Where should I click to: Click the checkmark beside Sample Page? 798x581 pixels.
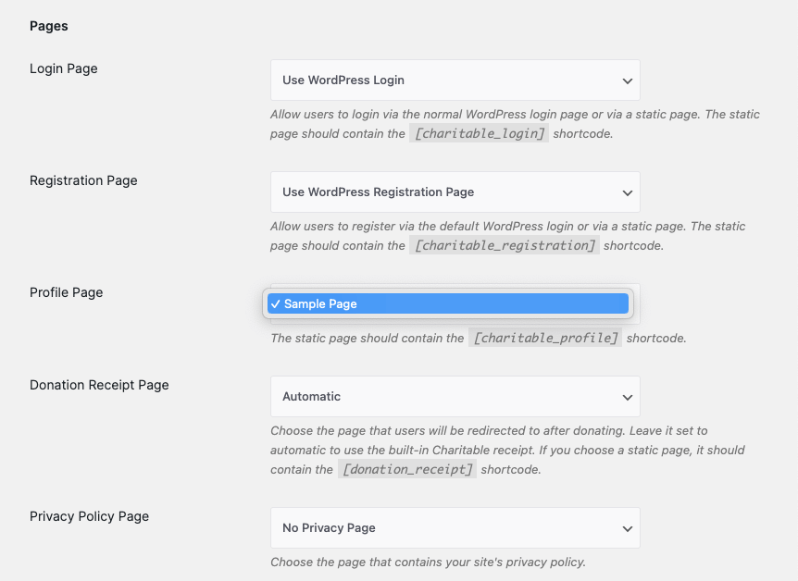point(275,304)
